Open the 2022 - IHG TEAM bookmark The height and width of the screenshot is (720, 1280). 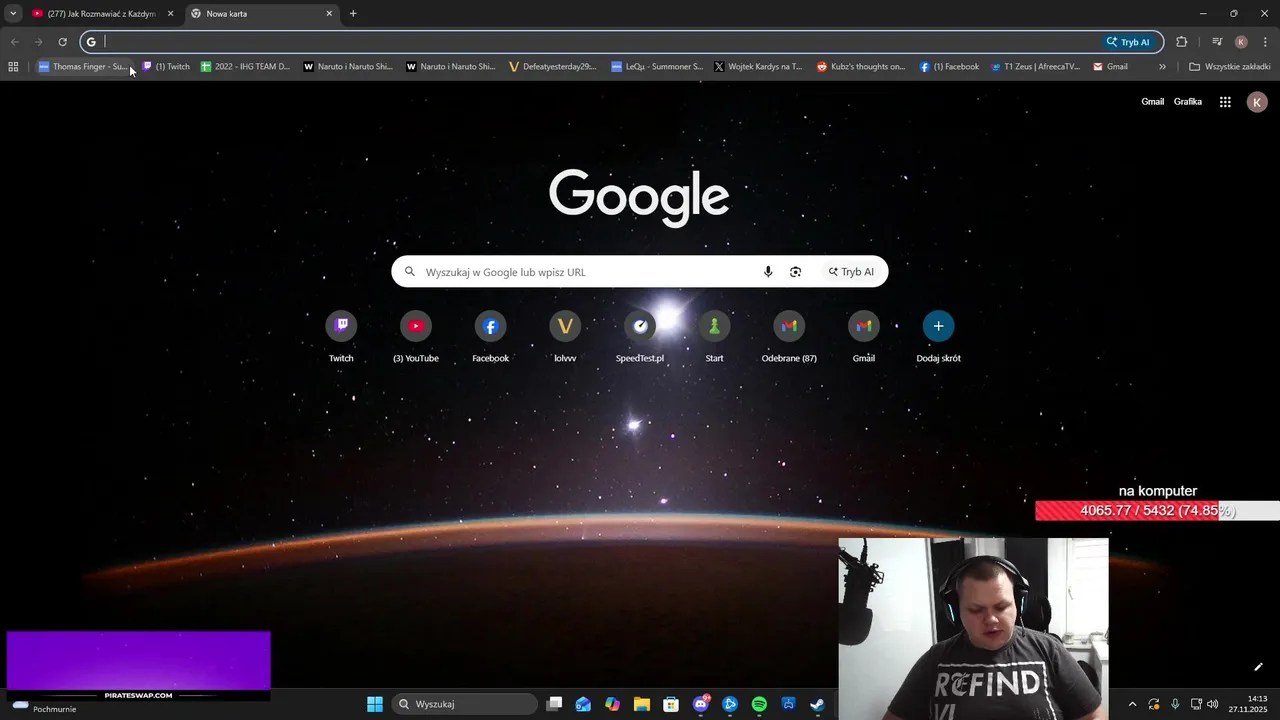(245, 67)
